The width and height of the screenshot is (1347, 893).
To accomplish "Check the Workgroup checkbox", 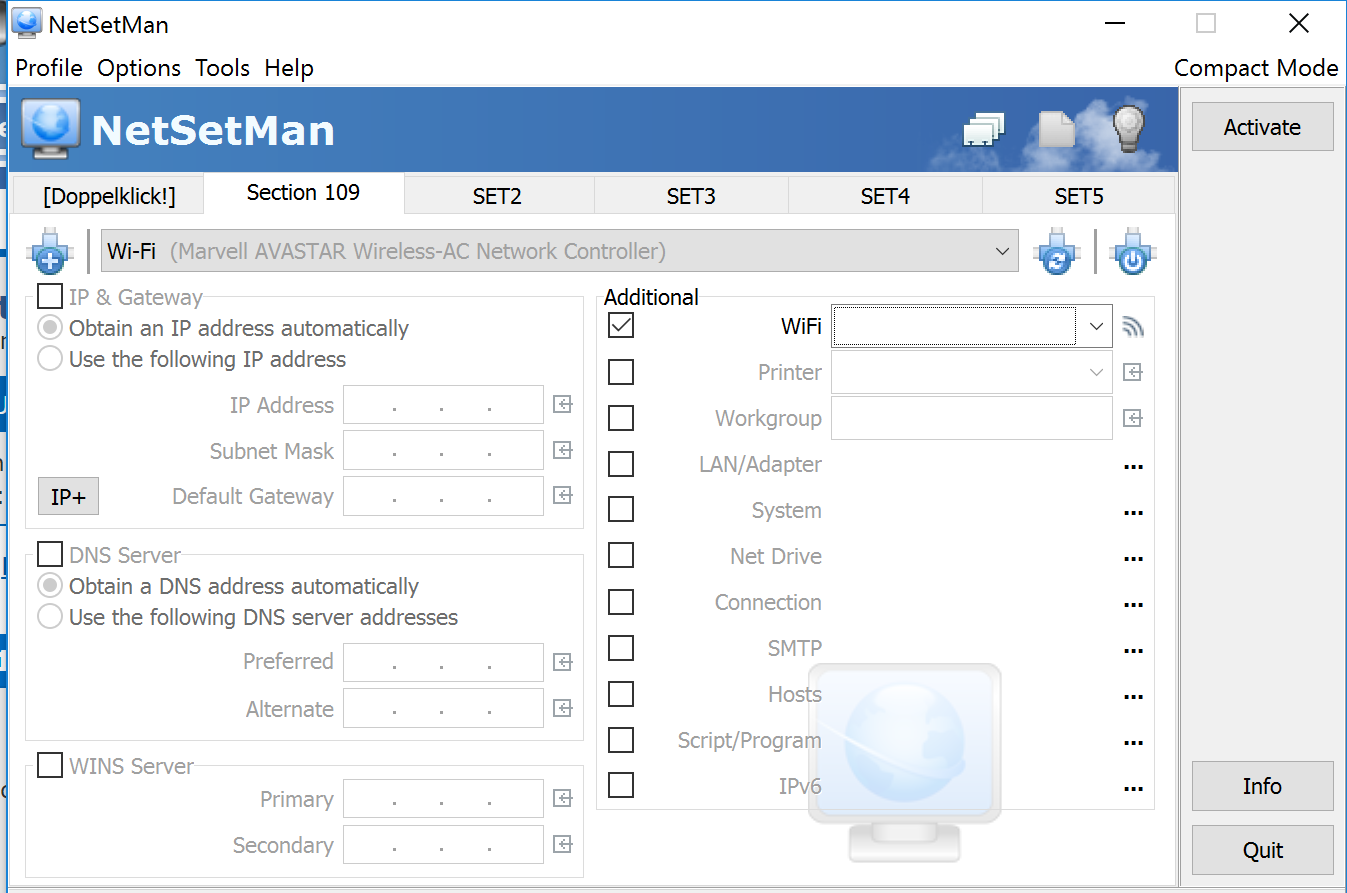I will (621, 418).
